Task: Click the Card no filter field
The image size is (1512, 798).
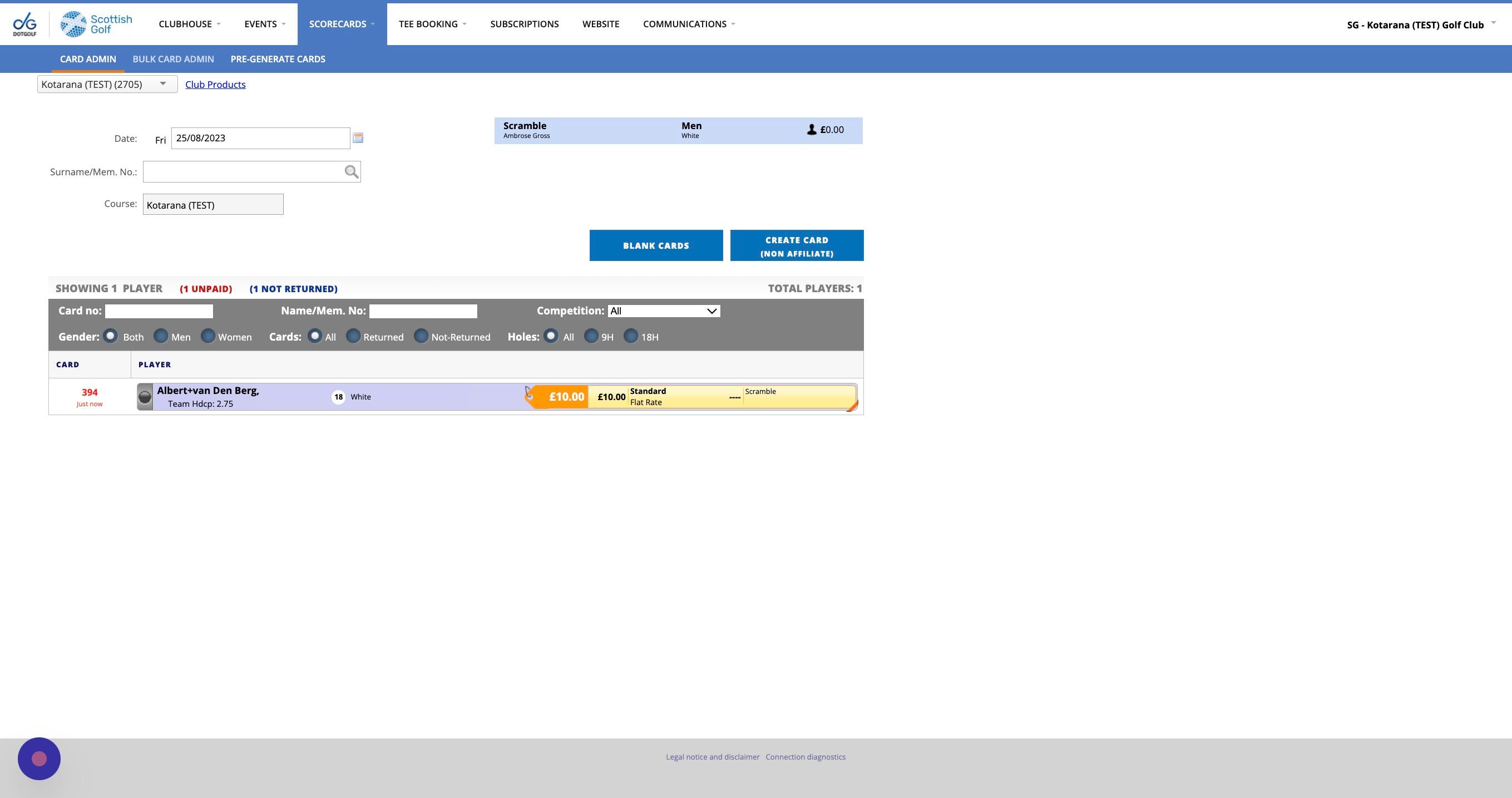Action: pos(159,311)
